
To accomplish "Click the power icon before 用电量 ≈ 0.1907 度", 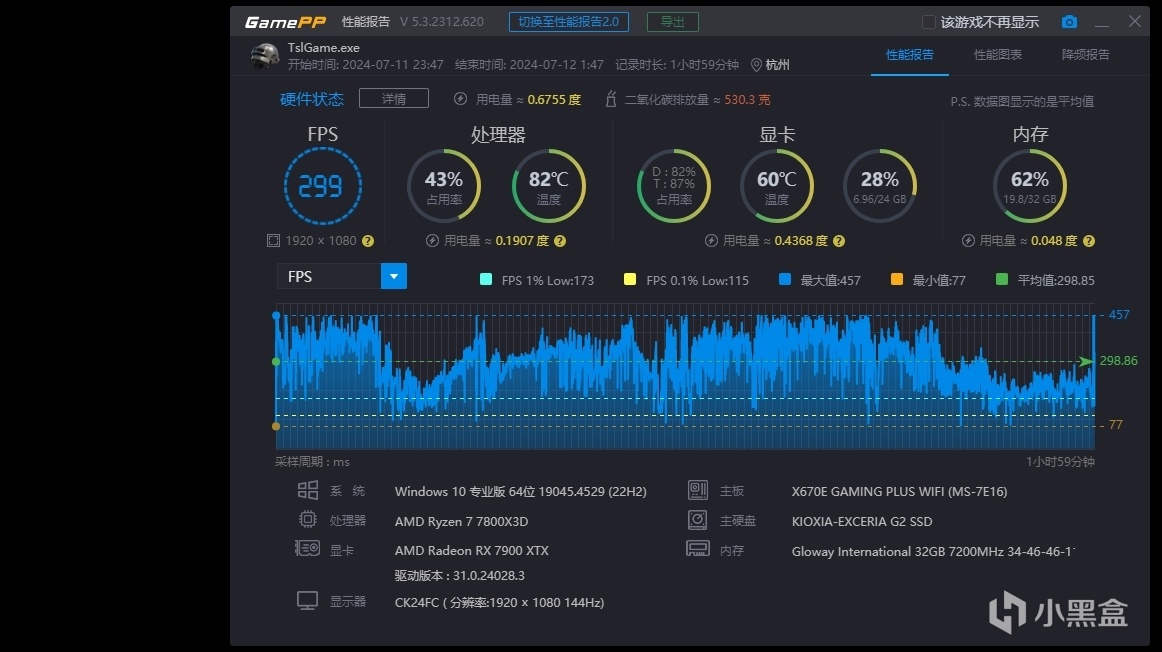I will click(x=432, y=241).
